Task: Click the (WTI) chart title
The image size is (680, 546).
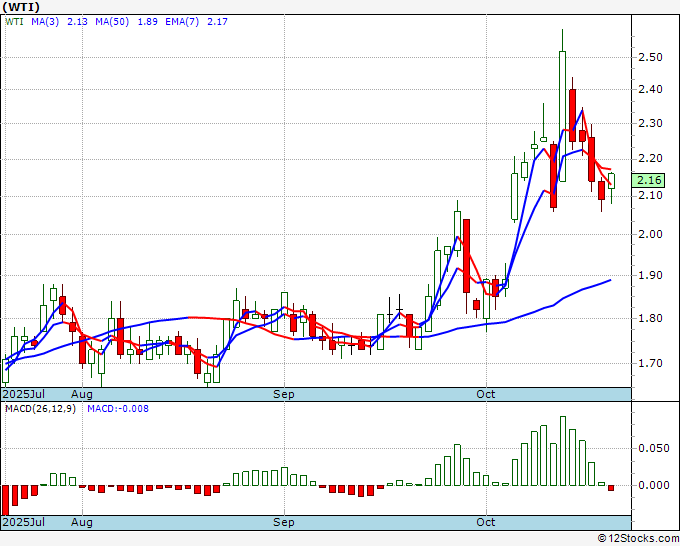Action: point(21,7)
